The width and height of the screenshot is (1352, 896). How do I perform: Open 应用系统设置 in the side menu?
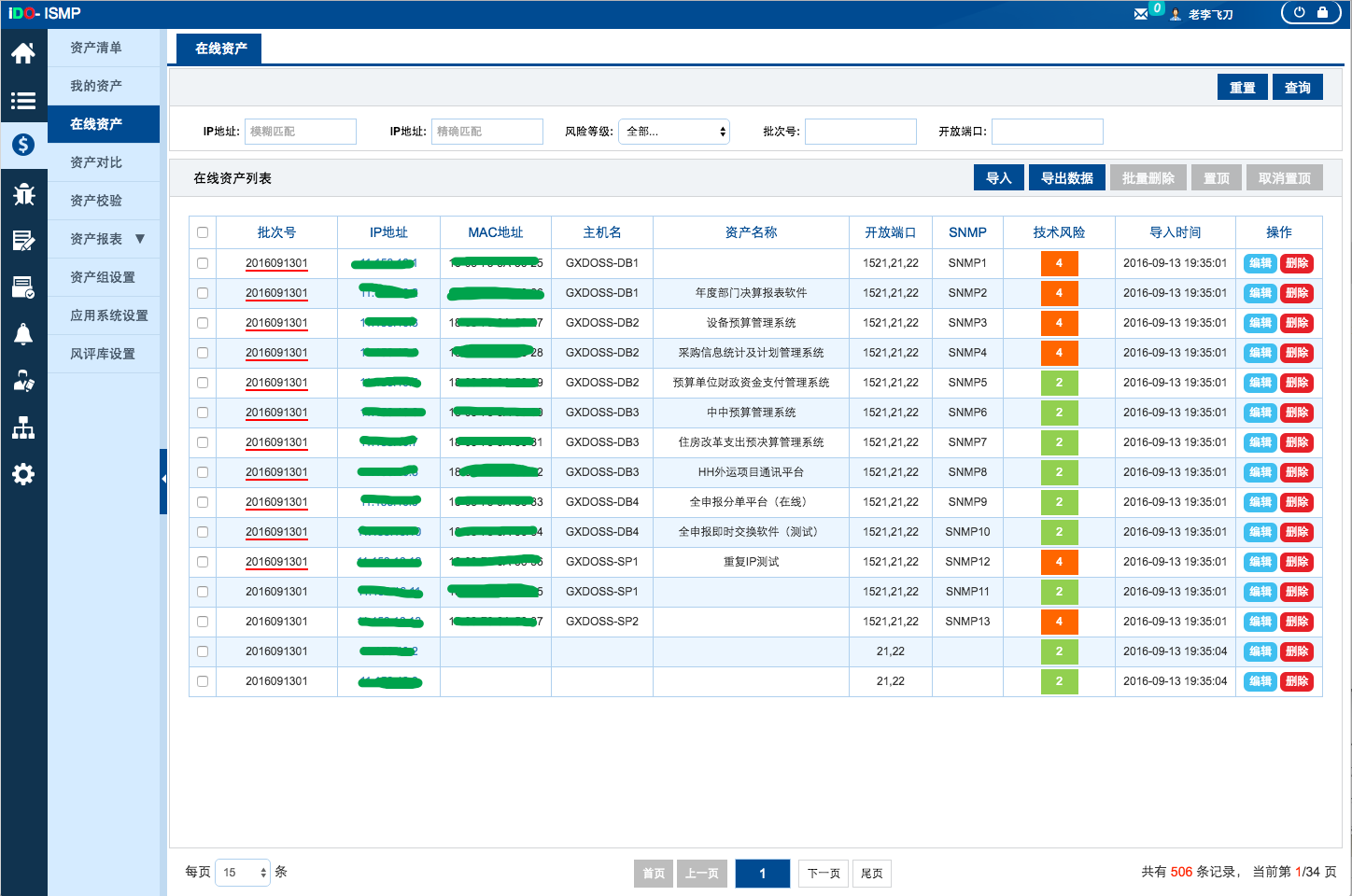click(x=104, y=315)
